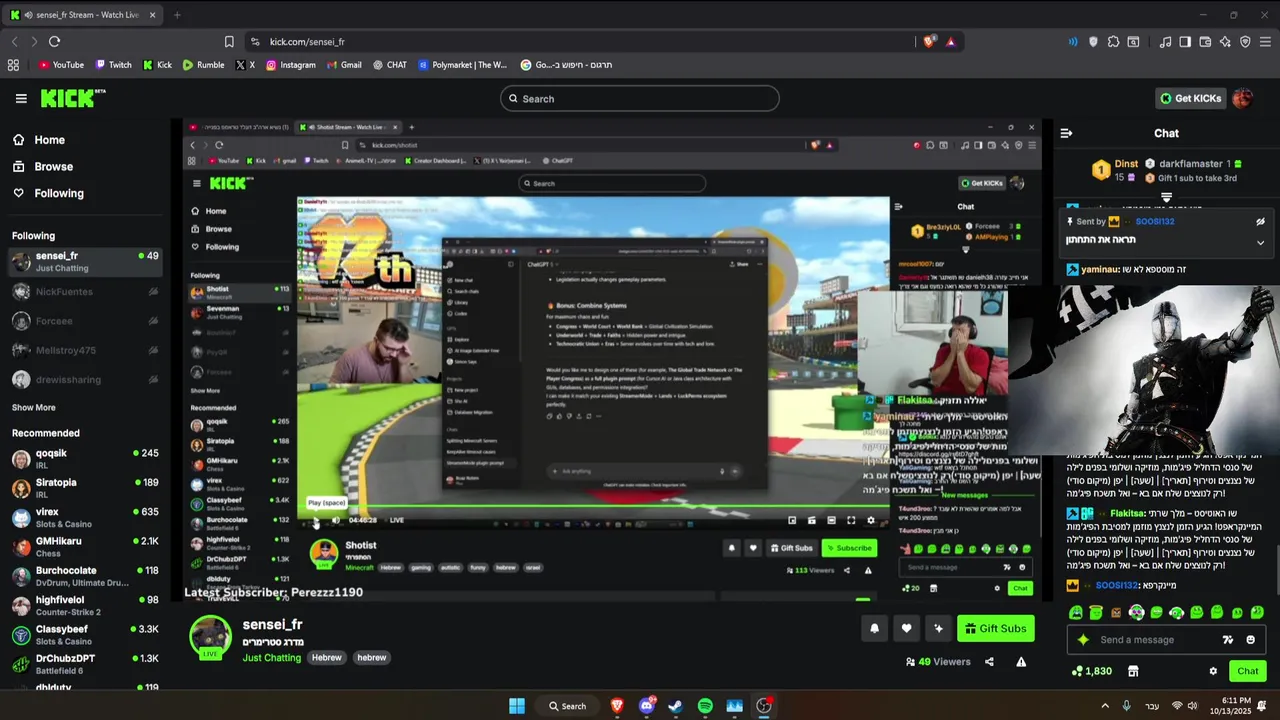
Task: Toggle the heart follow button for sensei_fr
Action: (906, 628)
